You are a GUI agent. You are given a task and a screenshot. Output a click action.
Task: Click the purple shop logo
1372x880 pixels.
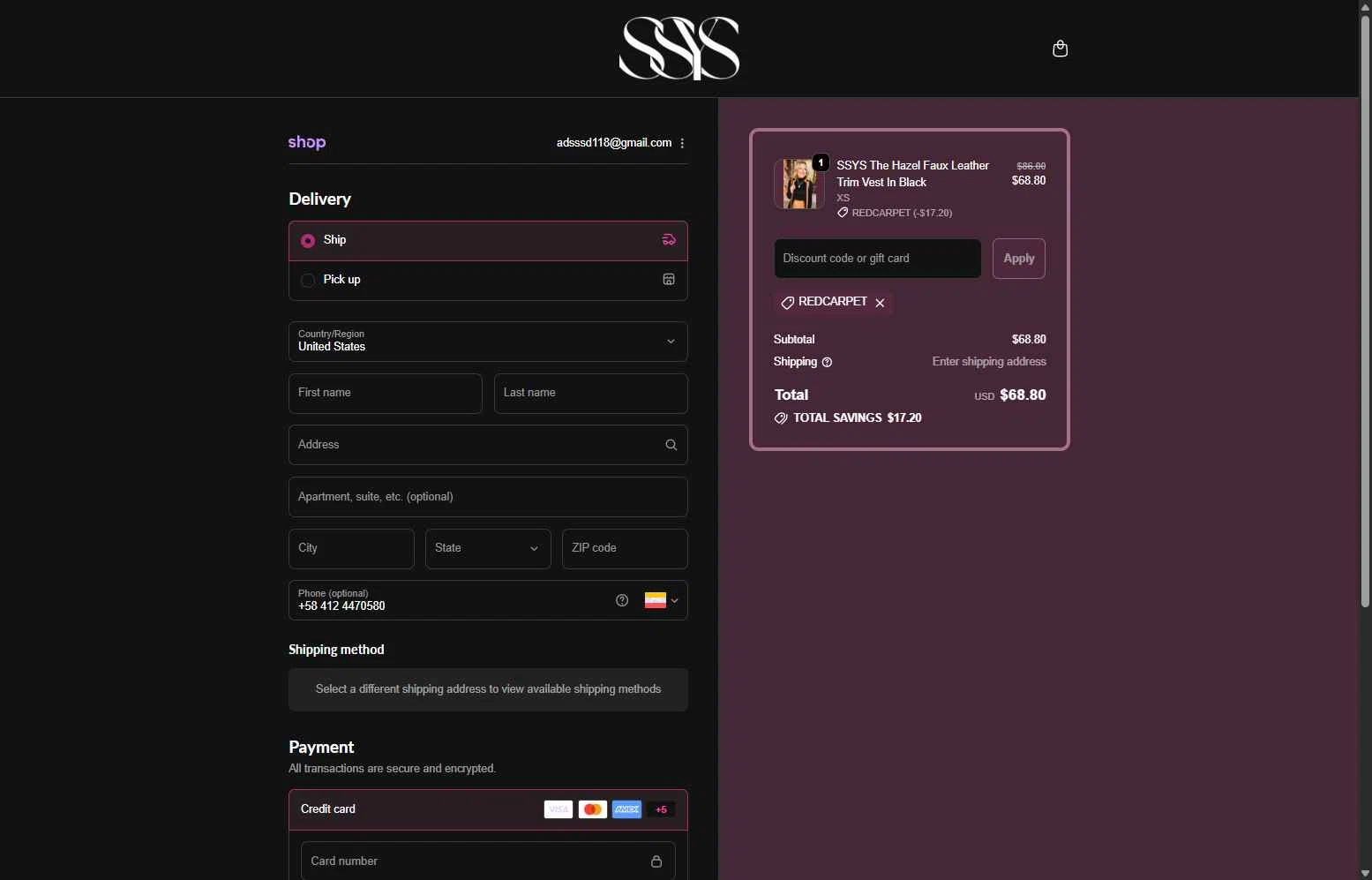tap(307, 142)
